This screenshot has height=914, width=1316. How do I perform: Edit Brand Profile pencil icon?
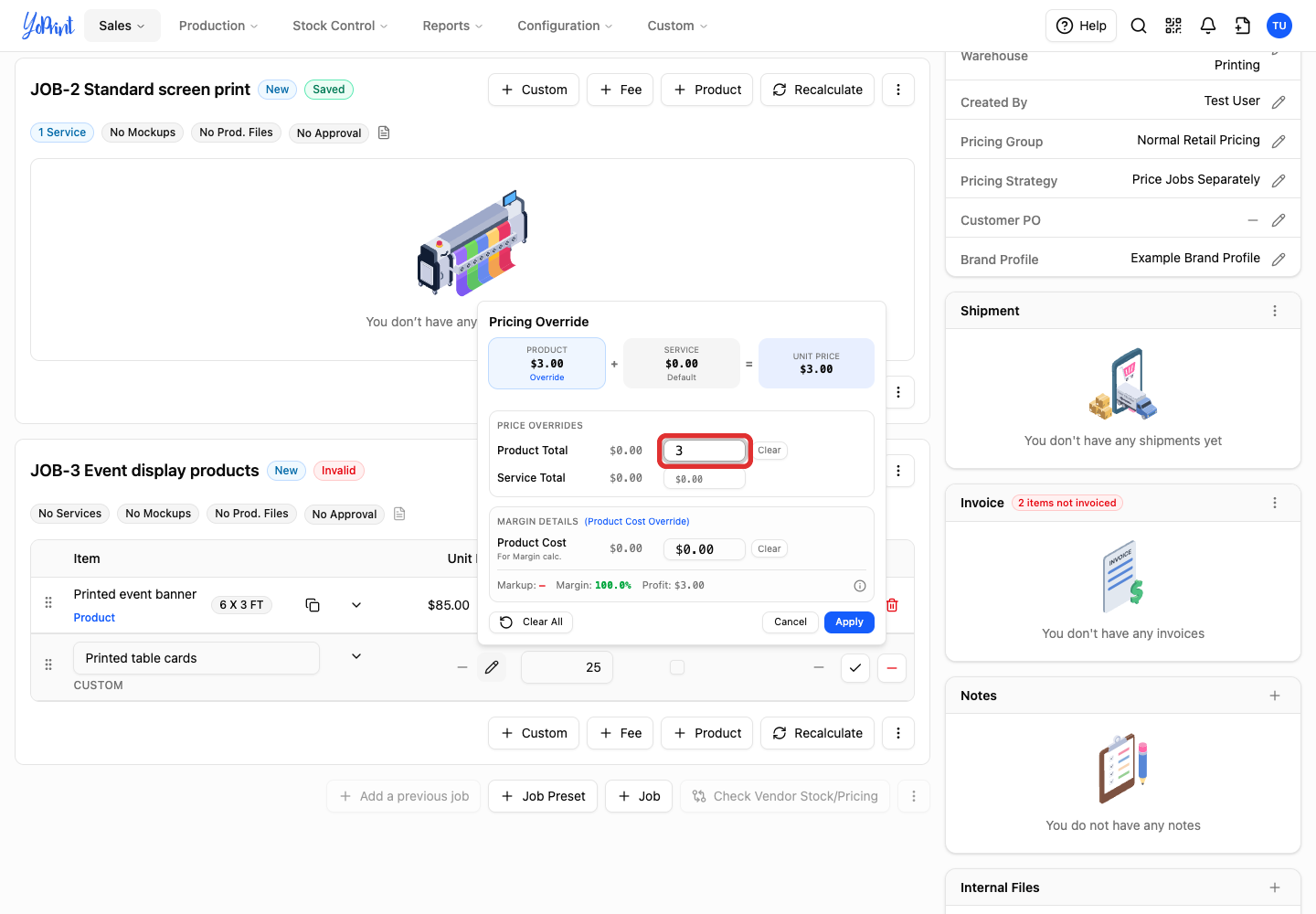tap(1279, 260)
